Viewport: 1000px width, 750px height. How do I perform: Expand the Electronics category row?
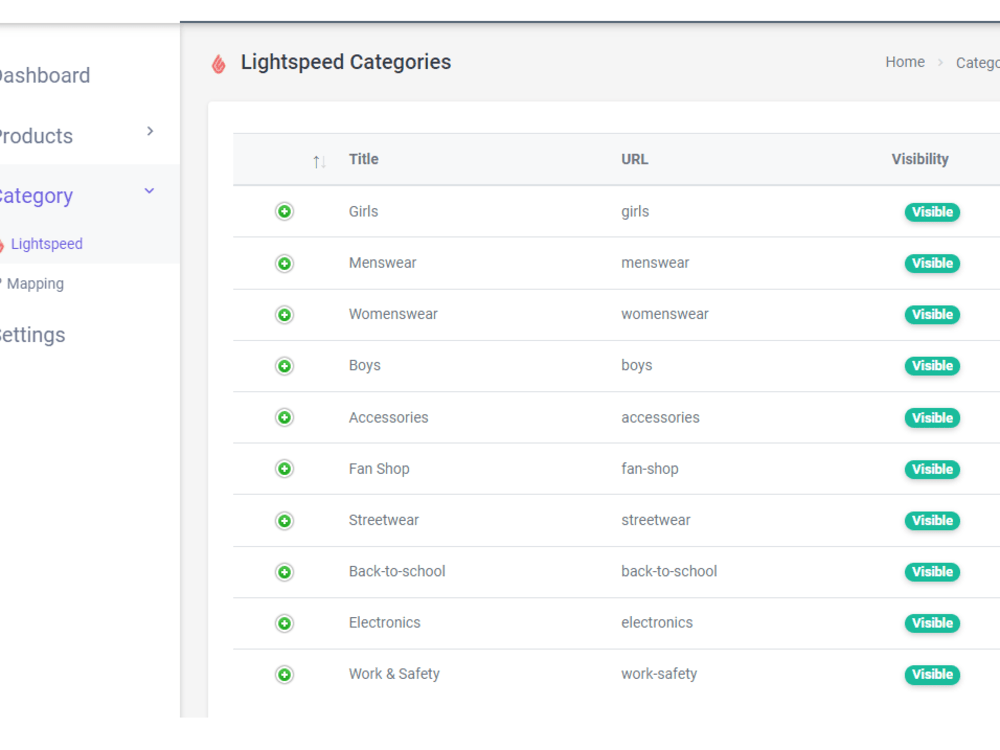(284, 623)
